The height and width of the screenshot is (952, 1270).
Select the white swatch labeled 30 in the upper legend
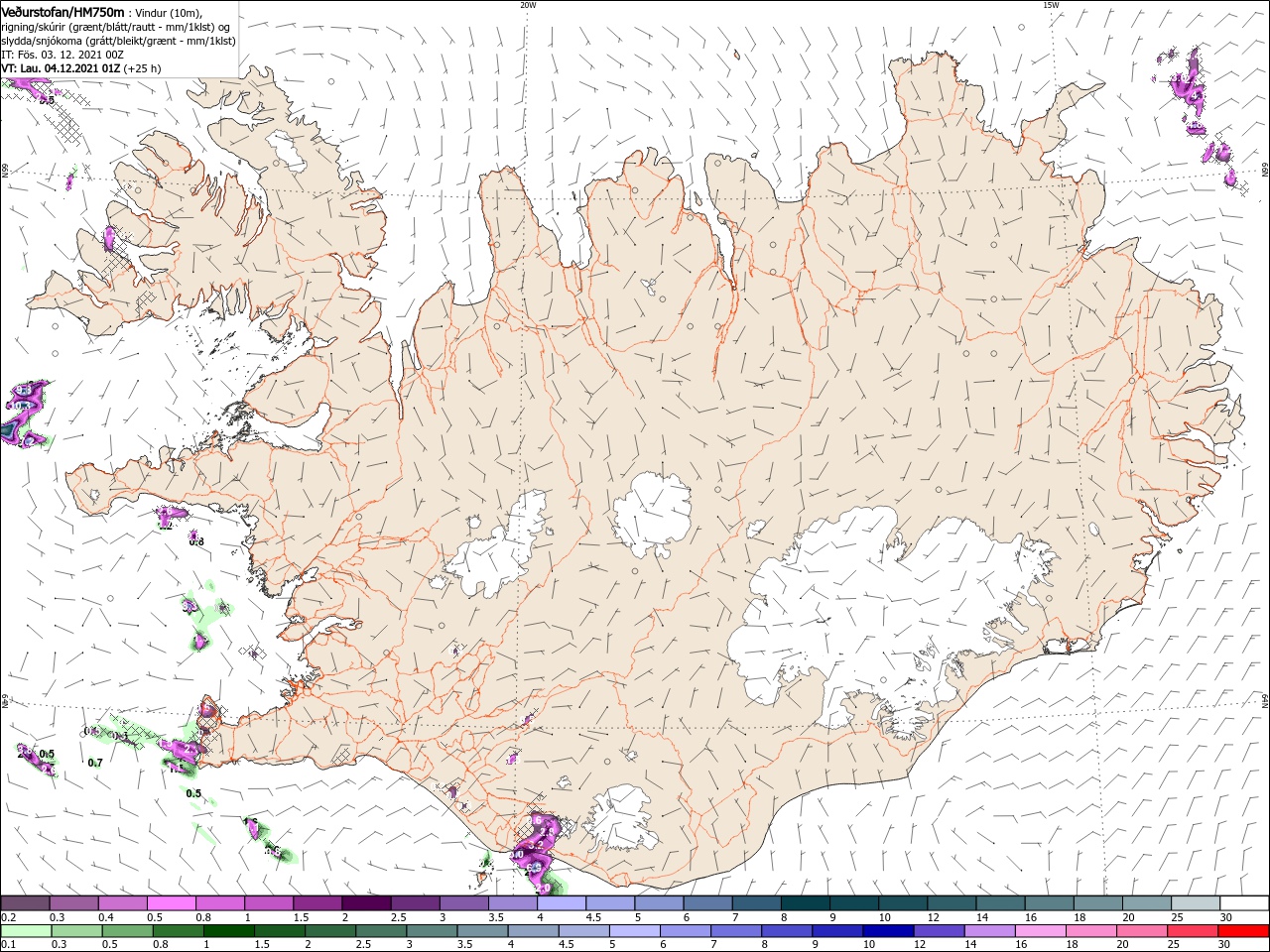click(x=1243, y=903)
